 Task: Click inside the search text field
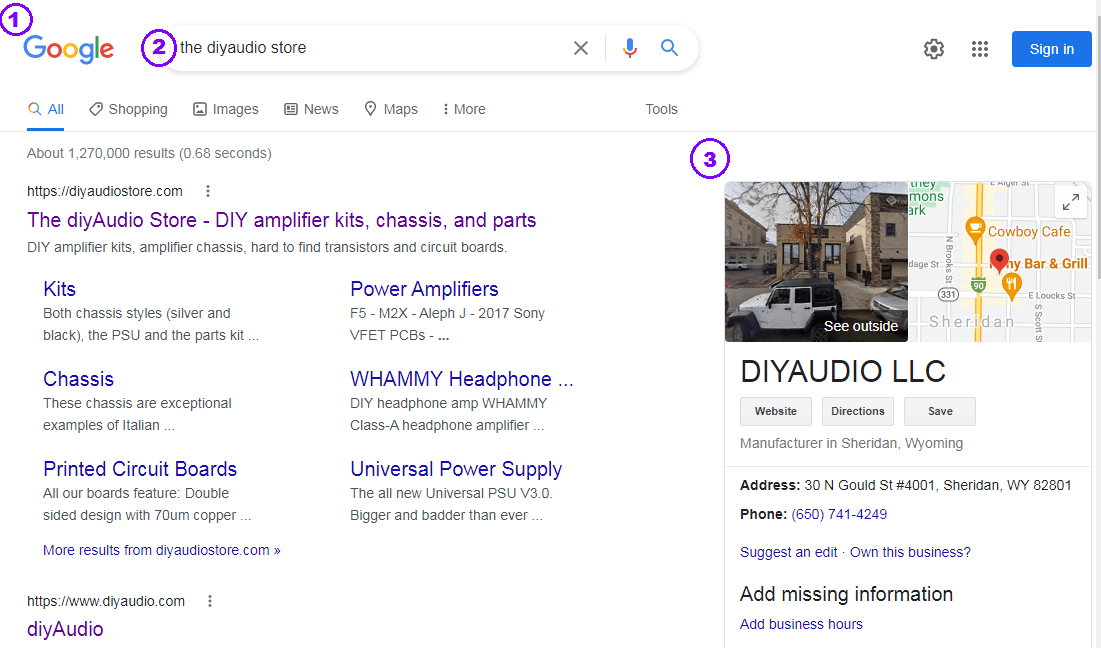pyautogui.click(x=372, y=48)
